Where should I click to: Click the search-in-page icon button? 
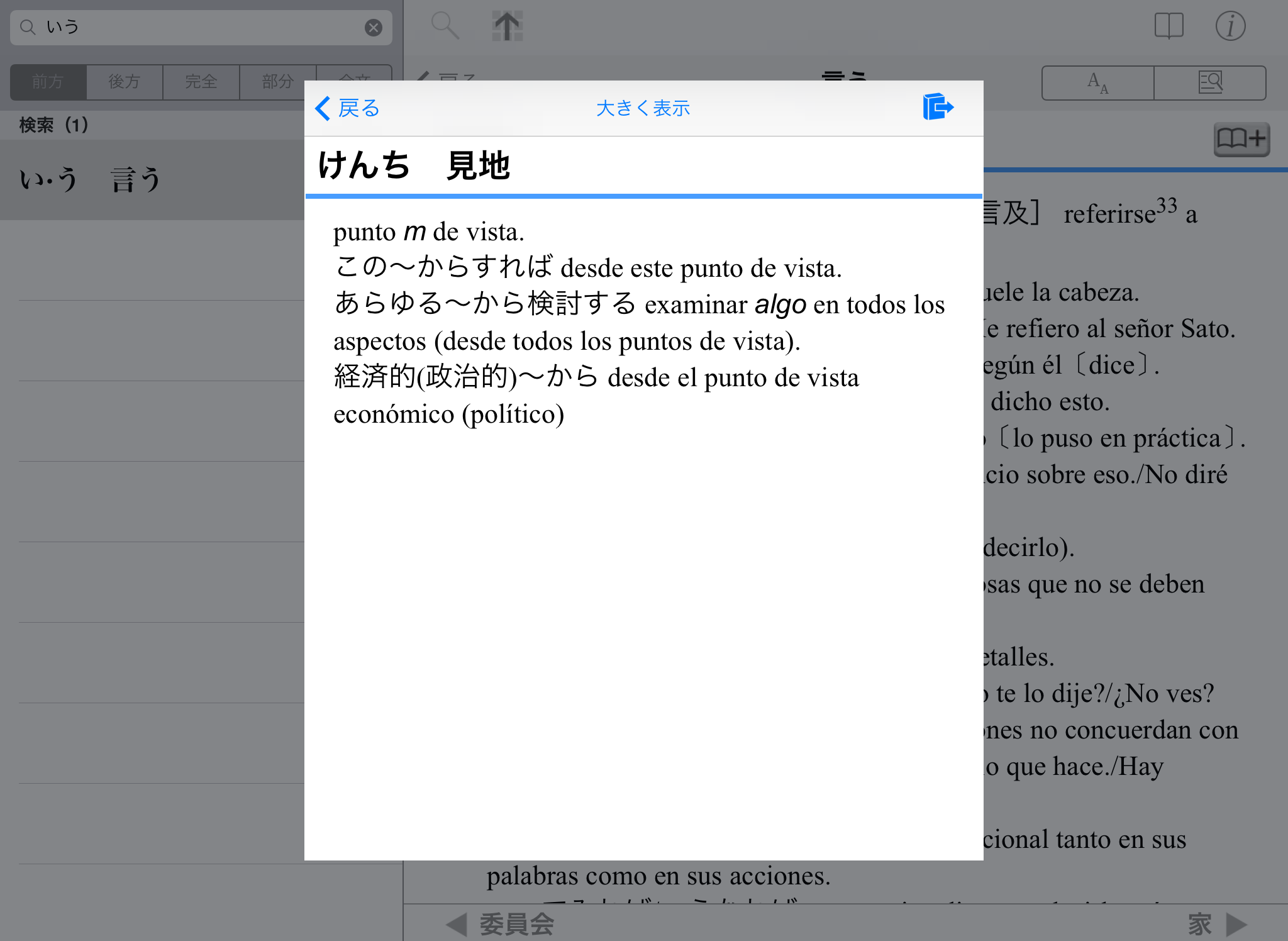click(x=1210, y=83)
